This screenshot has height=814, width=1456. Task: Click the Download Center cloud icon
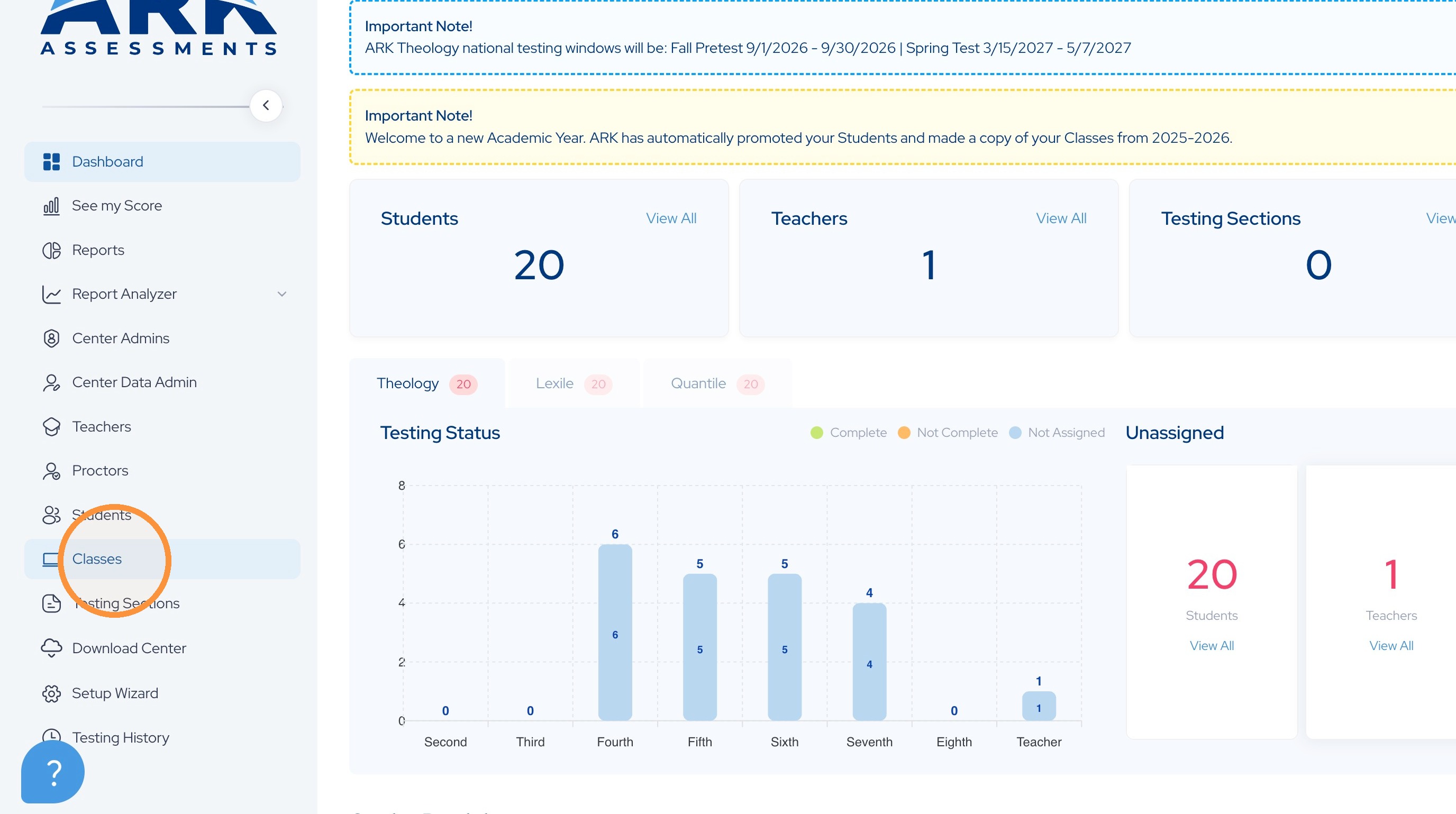(51, 648)
